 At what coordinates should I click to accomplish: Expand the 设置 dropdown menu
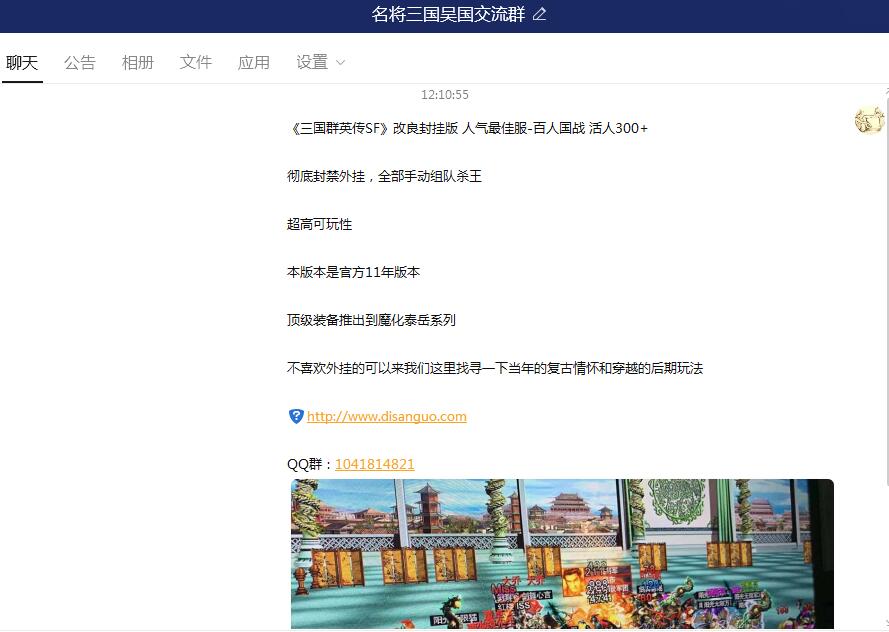[x=320, y=62]
